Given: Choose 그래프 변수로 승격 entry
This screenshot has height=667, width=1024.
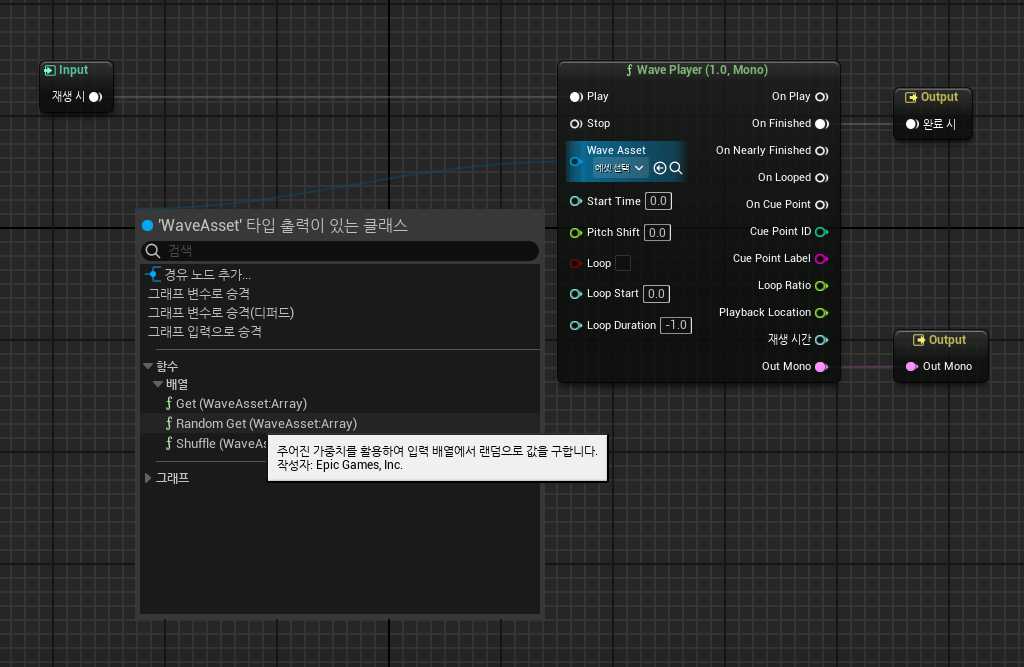Looking at the screenshot, I should click(x=340, y=293).
